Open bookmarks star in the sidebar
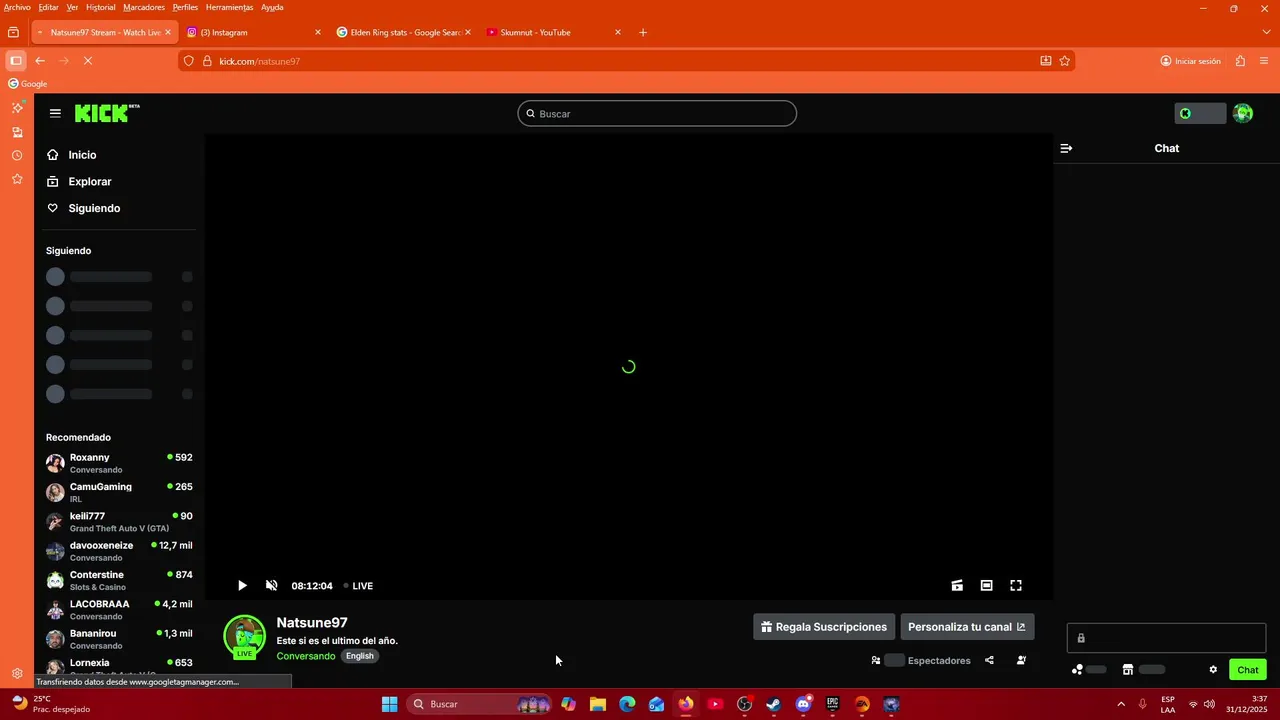The image size is (1280, 720). (17, 179)
